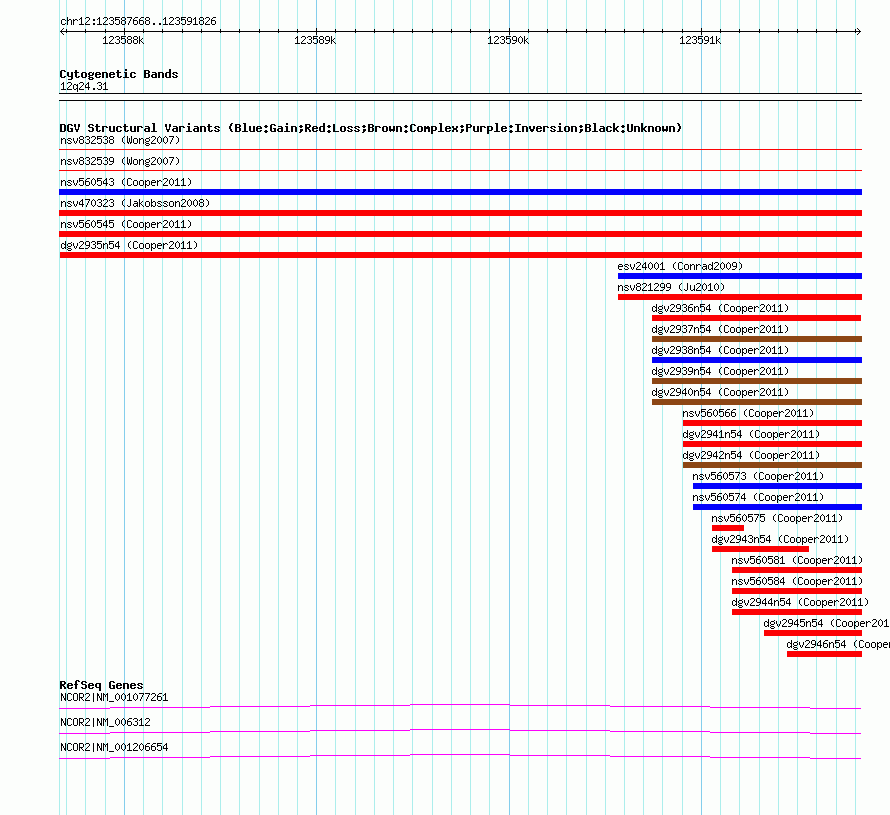Click the dgv2946n54 variant label
The width and height of the screenshot is (890, 815).
click(838, 644)
